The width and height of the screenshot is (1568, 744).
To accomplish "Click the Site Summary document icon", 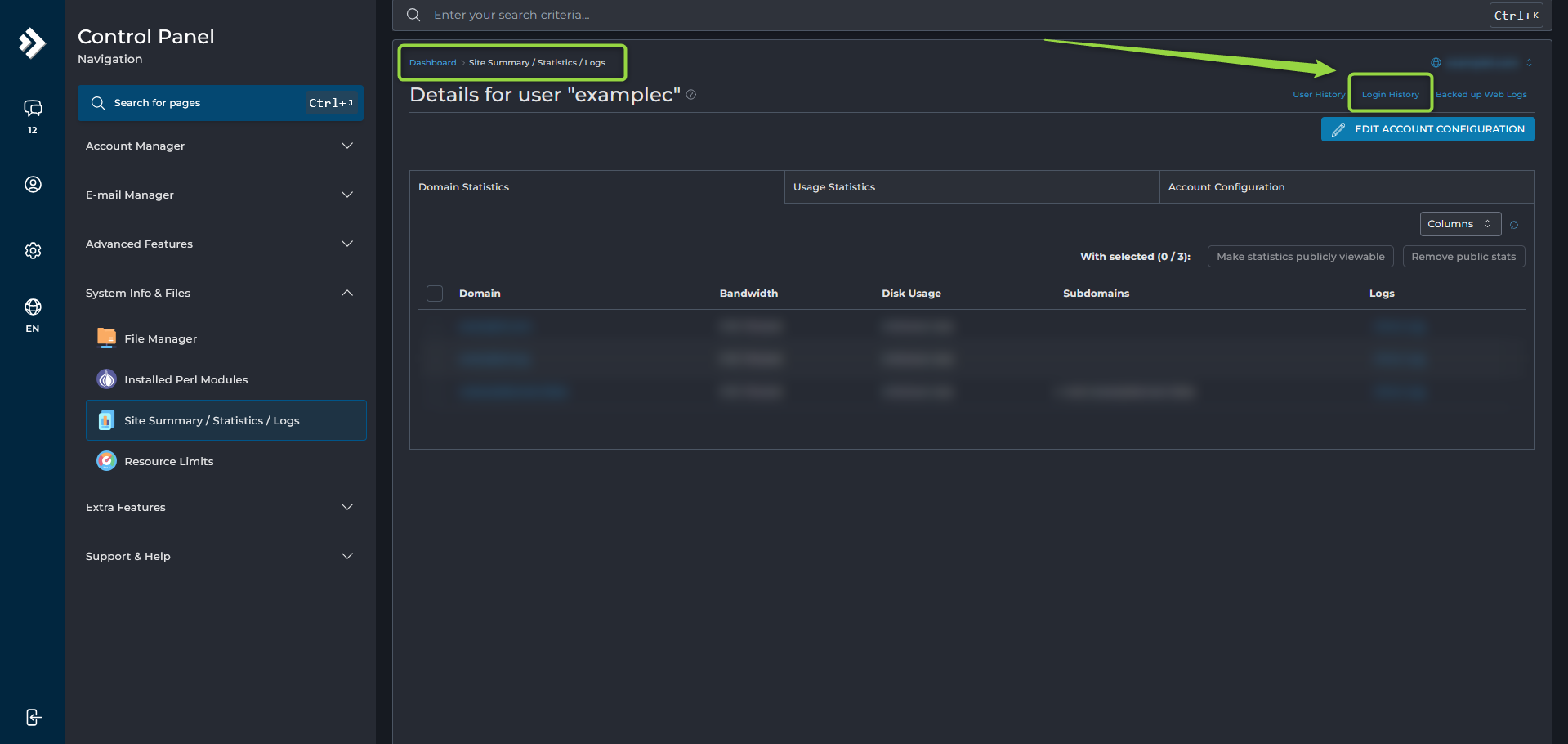I will click(x=106, y=420).
